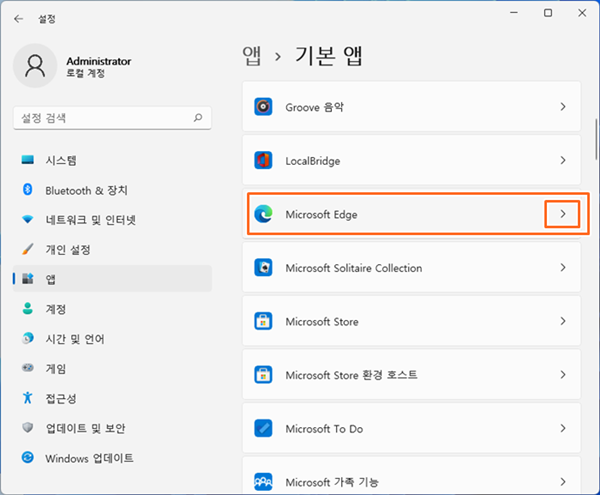This screenshot has width=600, height=495.
Task: Click the LocalBridge label
Action: click(313, 161)
